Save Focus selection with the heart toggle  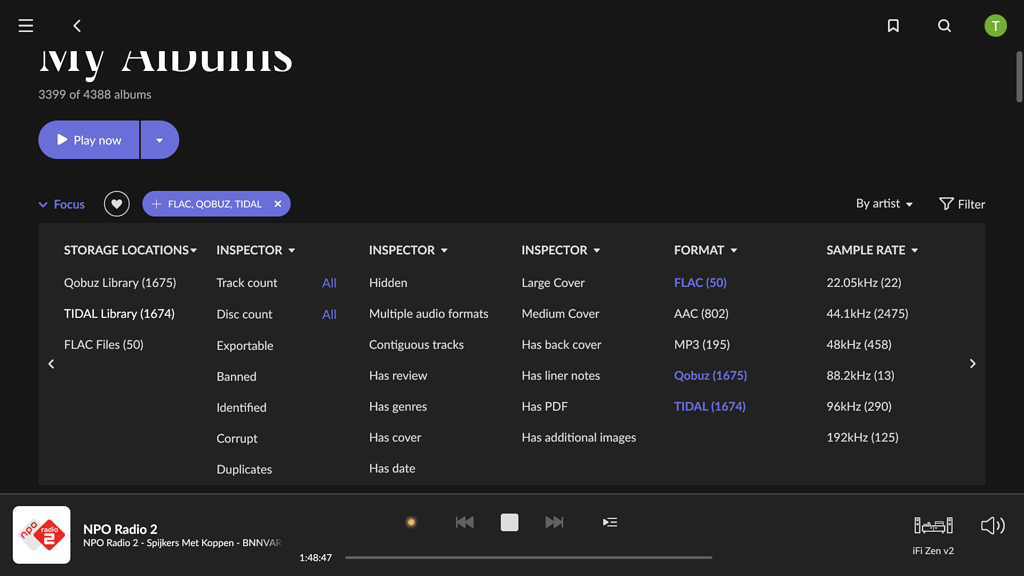tap(116, 203)
